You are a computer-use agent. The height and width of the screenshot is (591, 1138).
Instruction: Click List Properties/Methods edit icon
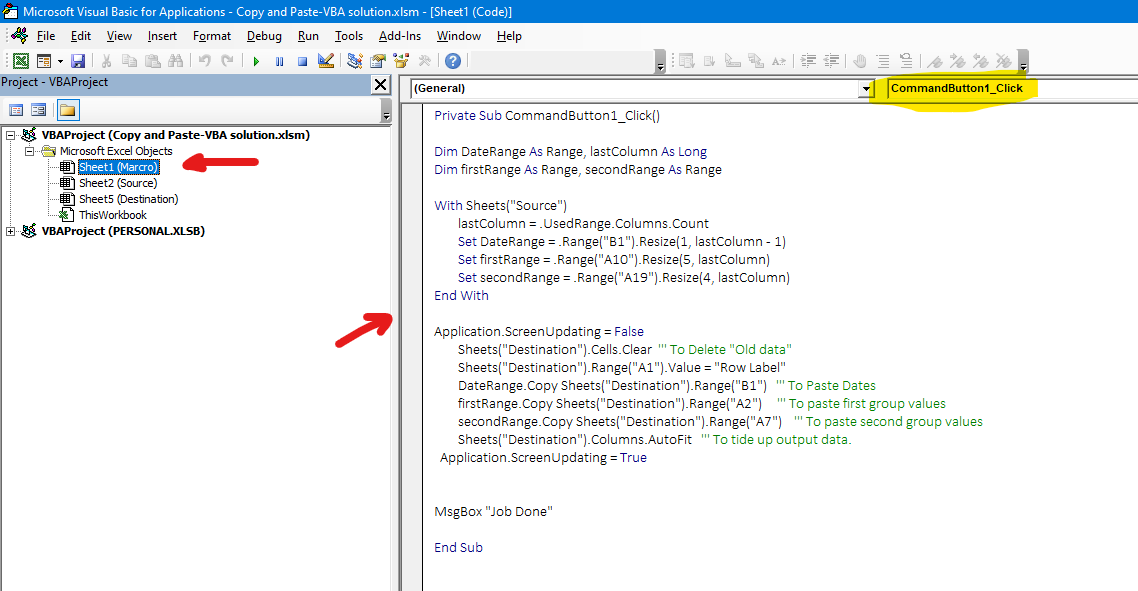point(687,62)
